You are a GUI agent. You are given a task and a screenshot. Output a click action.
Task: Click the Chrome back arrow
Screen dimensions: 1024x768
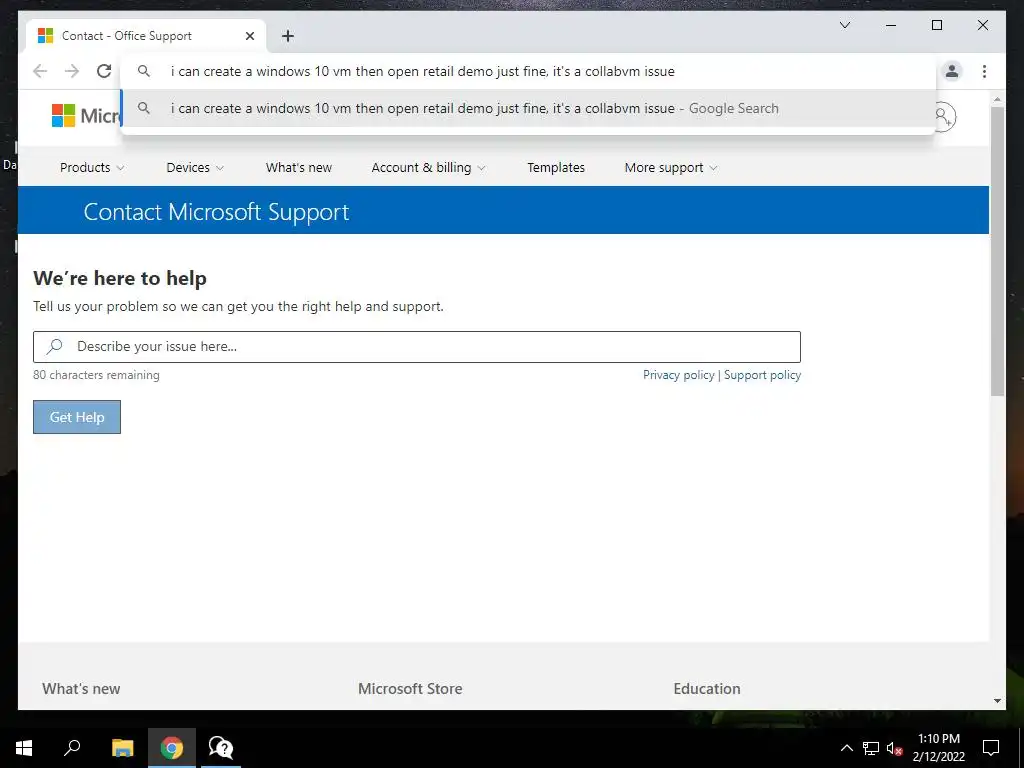click(40, 71)
